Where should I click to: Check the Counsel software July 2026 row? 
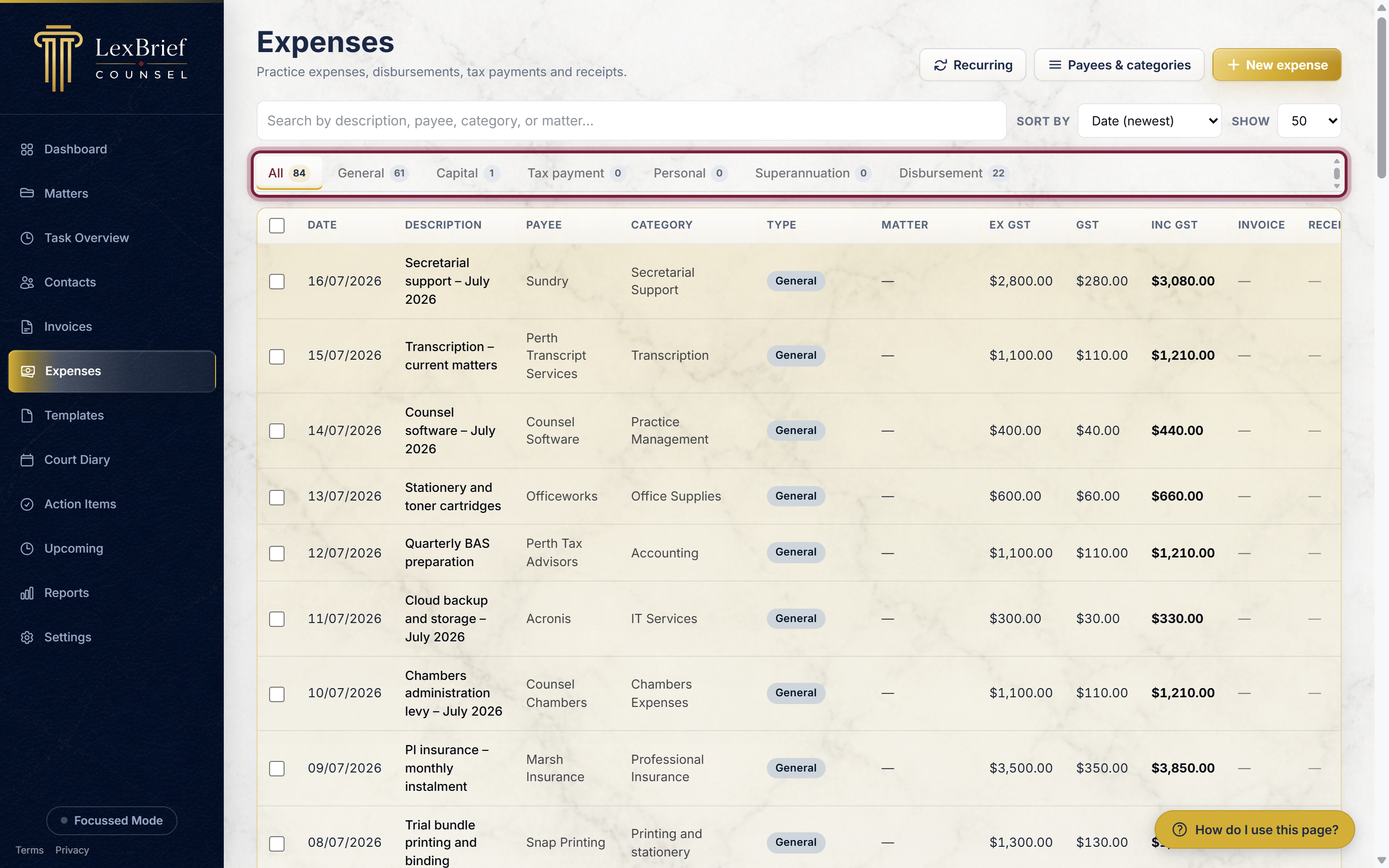(277, 431)
